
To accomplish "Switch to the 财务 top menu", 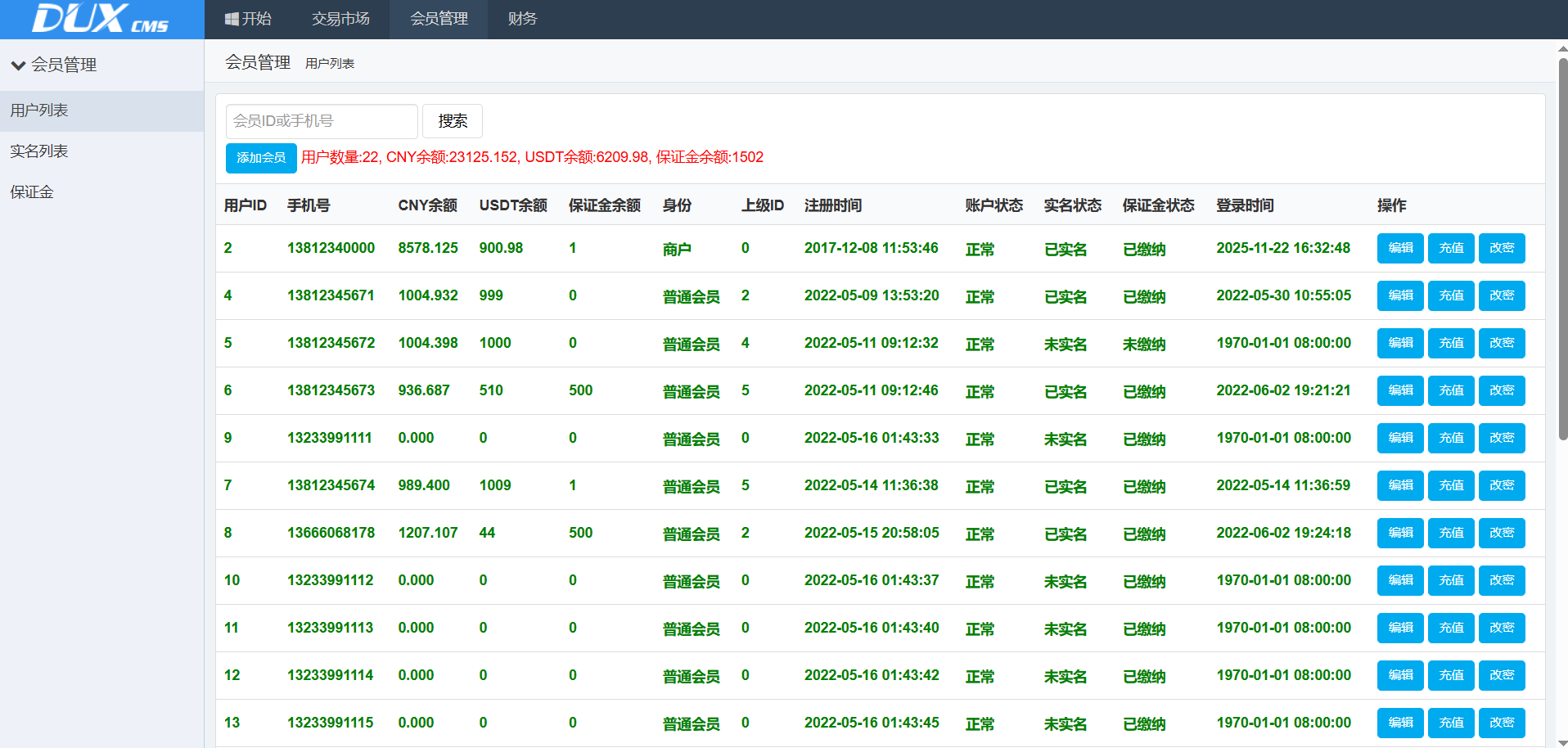I will (x=522, y=19).
